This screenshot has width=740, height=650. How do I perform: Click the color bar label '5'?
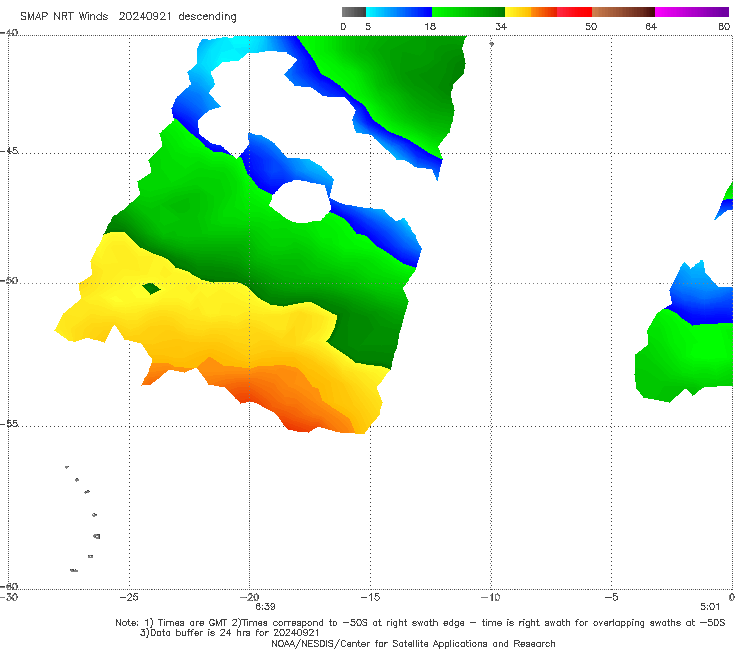click(x=368, y=26)
